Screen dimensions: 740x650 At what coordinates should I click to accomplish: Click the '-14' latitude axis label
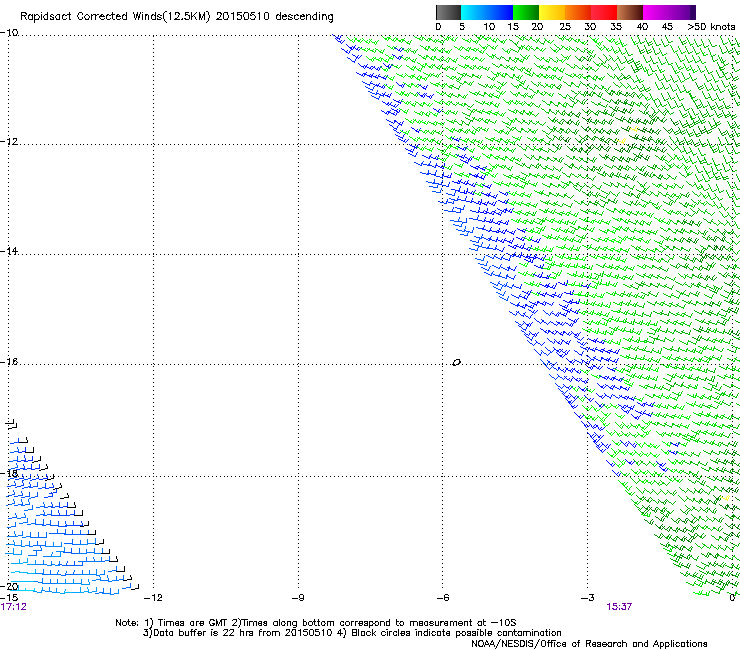pyautogui.click(x=9, y=251)
